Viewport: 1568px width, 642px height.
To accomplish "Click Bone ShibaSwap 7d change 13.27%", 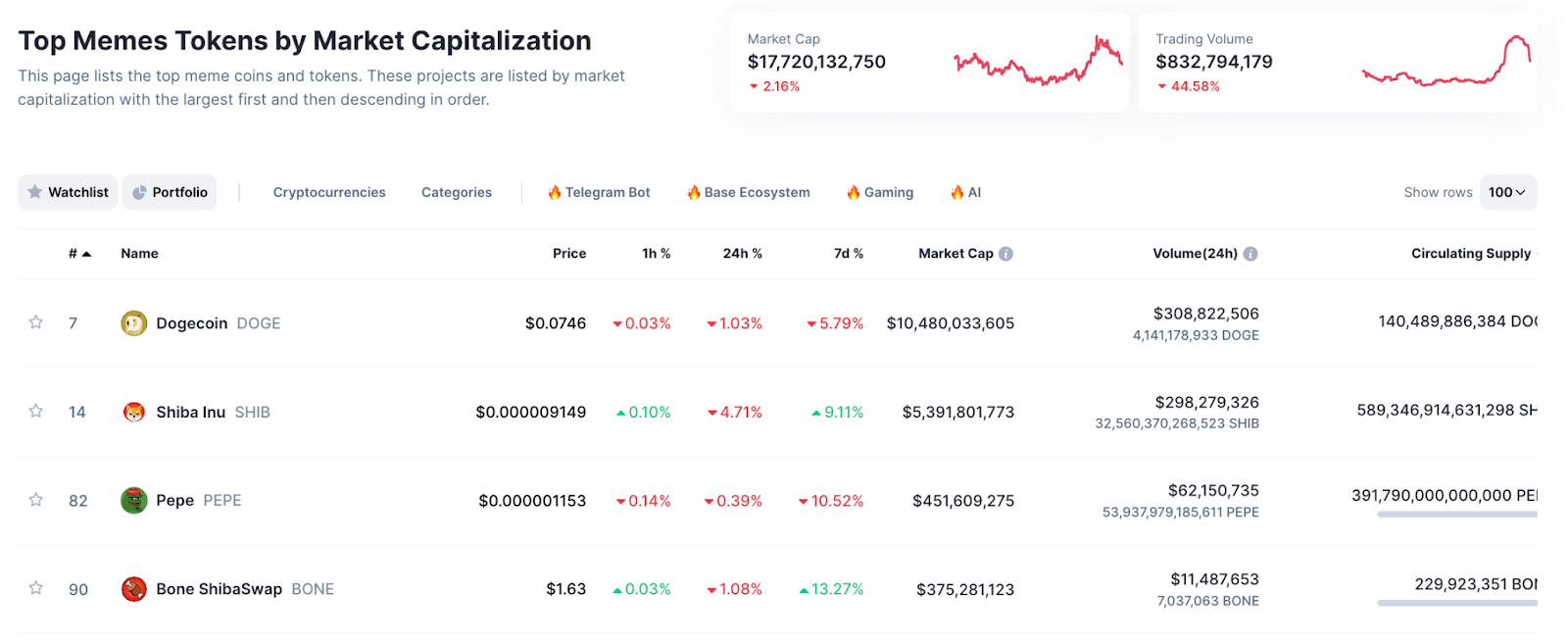I will click(831, 589).
